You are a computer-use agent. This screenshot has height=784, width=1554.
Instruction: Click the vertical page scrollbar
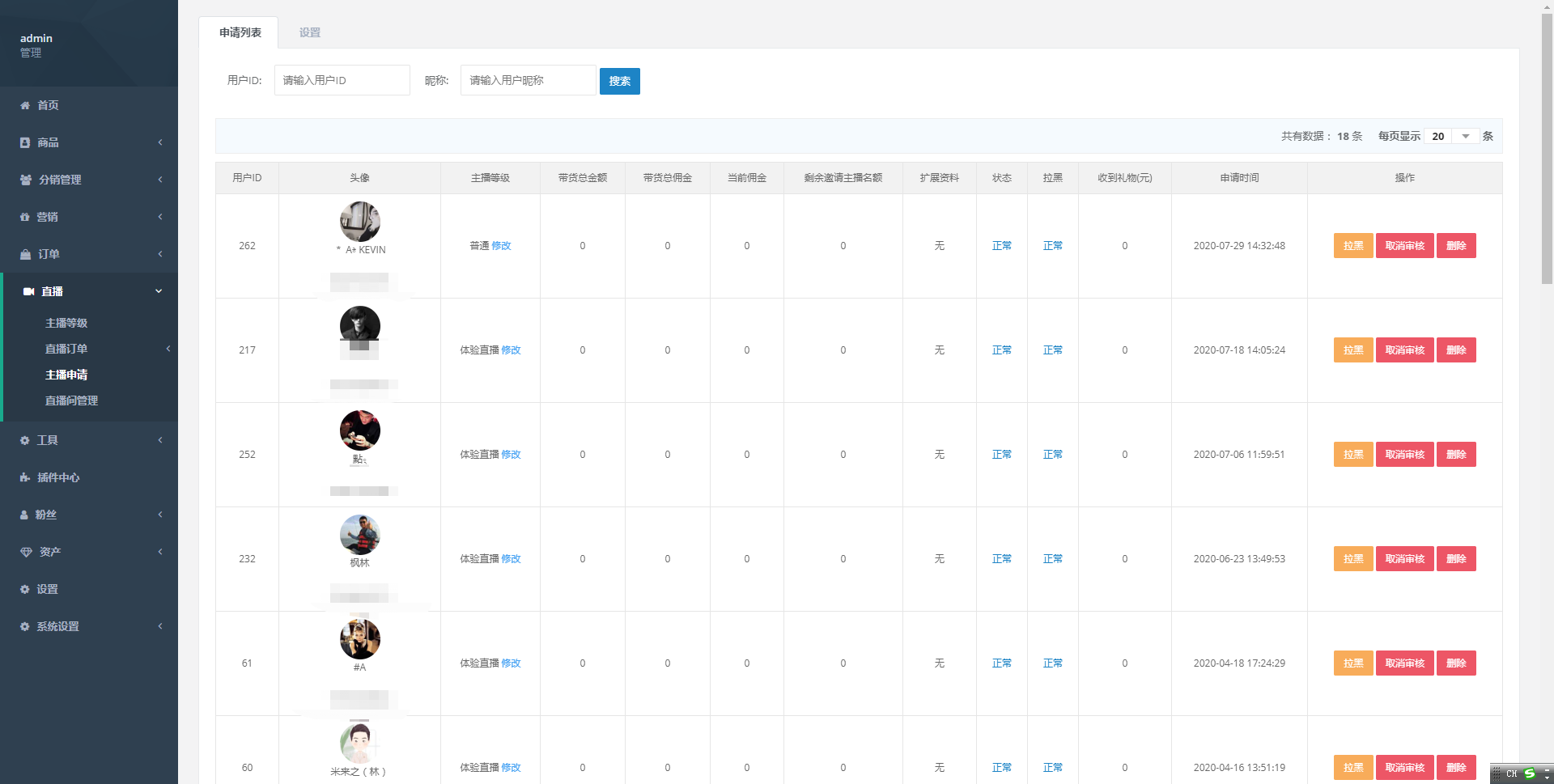[x=1547, y=162]
